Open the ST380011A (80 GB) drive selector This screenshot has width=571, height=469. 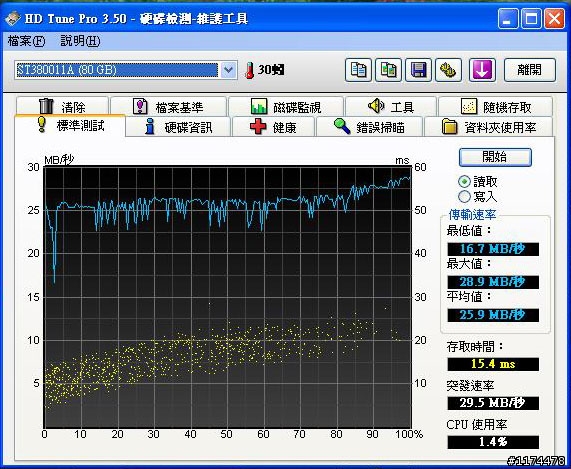(x=126, y=70)
